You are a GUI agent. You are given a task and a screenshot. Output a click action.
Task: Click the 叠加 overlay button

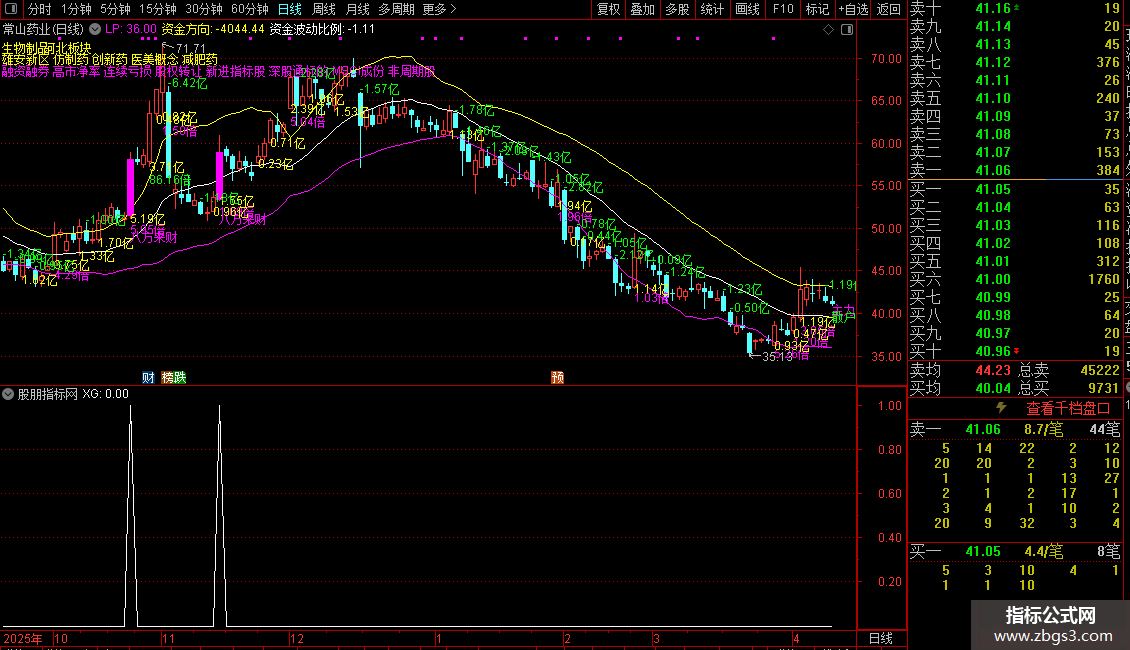(643, 9)
